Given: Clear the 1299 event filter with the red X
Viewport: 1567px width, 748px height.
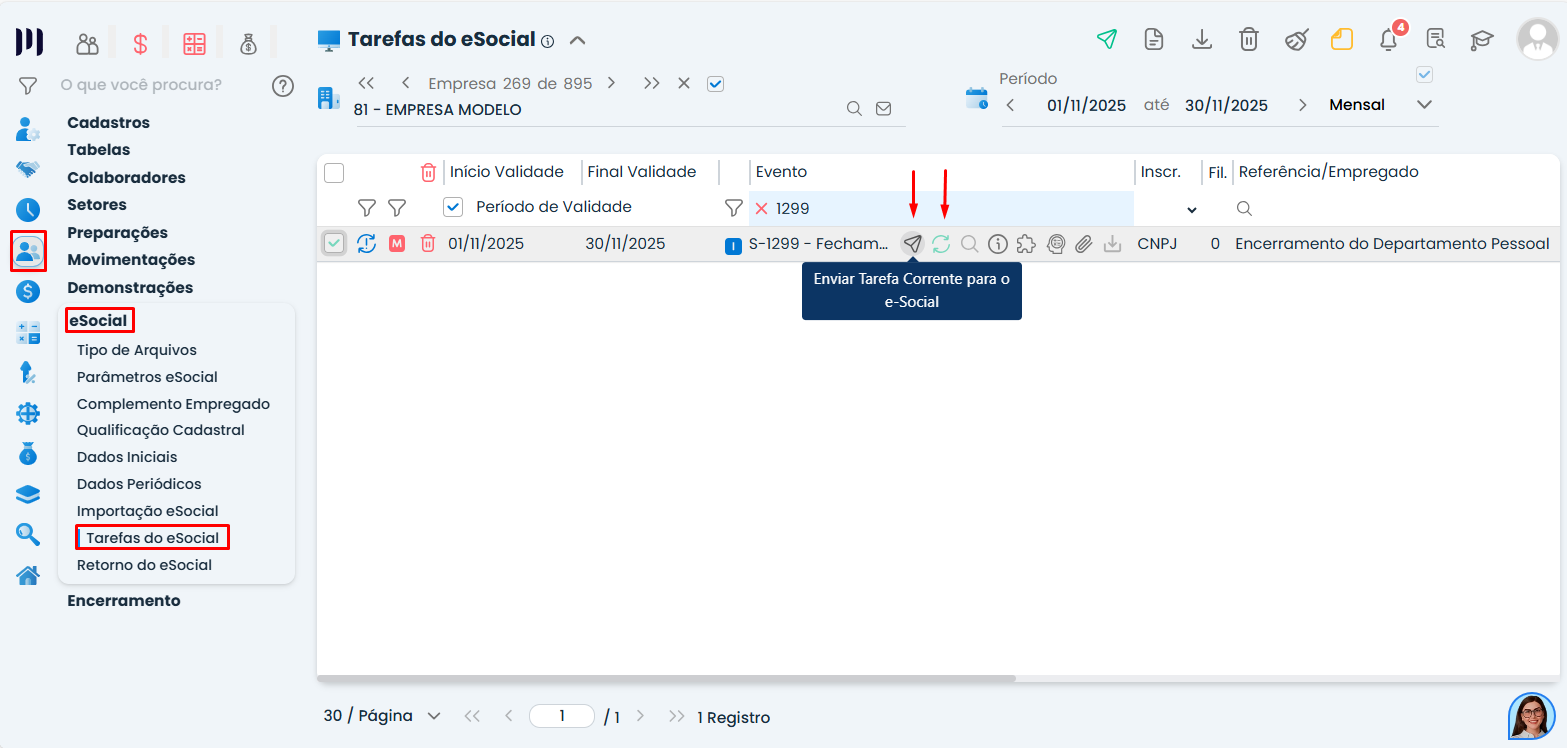Looking at the screenshot, I should coord(761,208).
